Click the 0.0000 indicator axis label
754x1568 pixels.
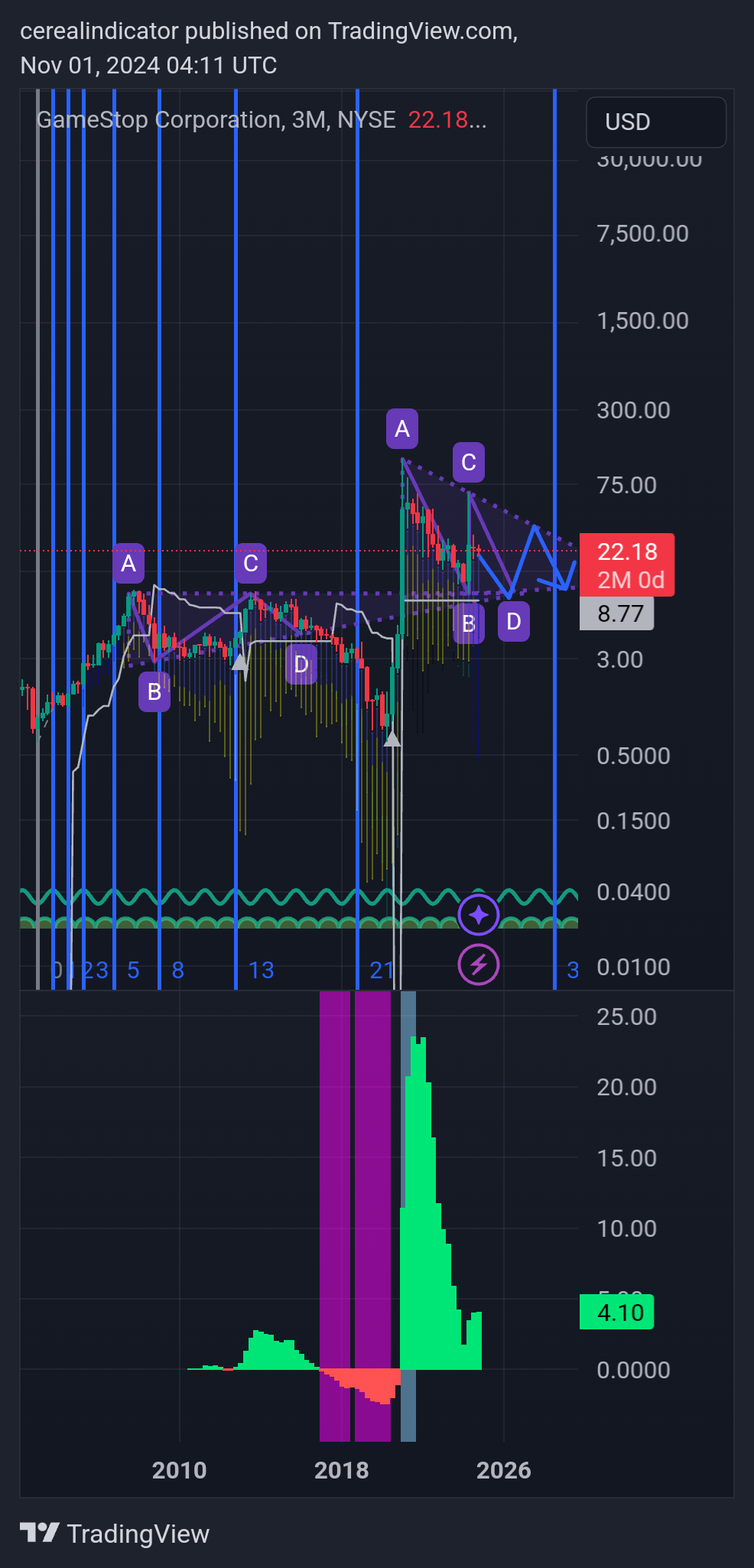pos(634,1370)
